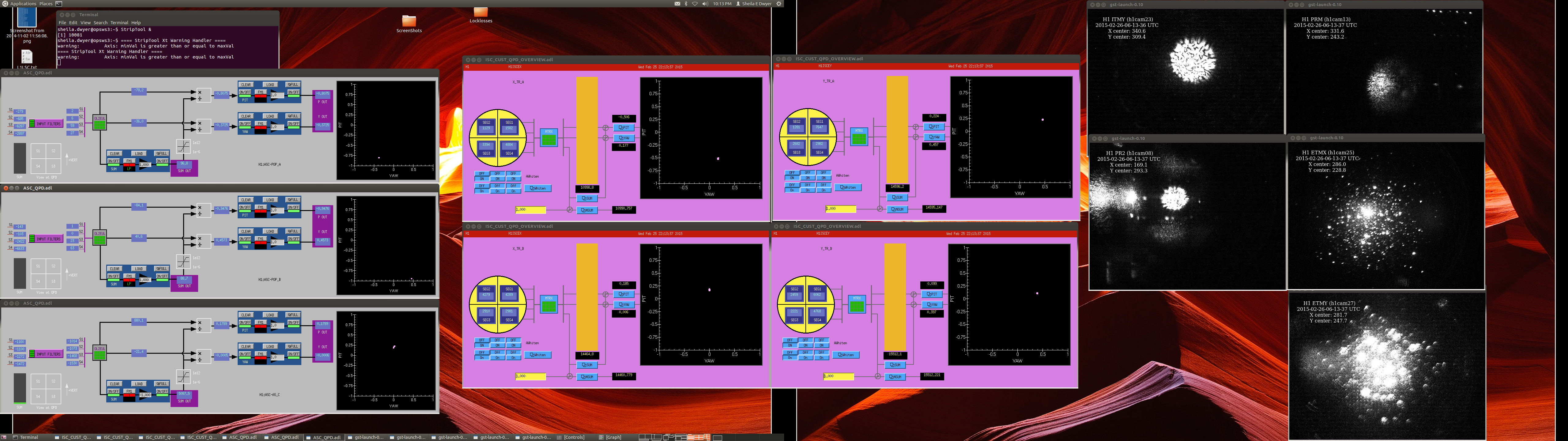Toggle right ON/OFF switch of YAW filter in POP_B
1568x441 pixels.
pos(293,239)
